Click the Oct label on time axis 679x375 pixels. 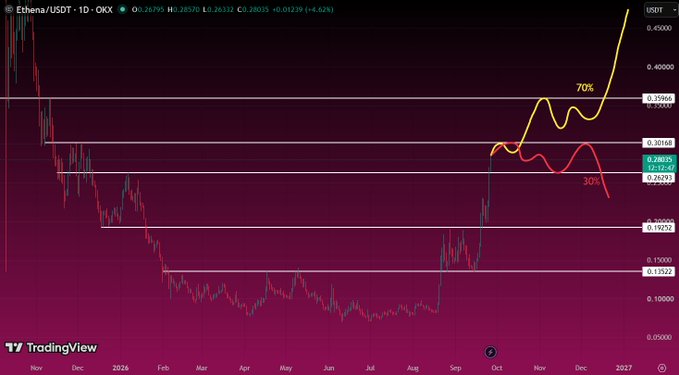(497, 368)
